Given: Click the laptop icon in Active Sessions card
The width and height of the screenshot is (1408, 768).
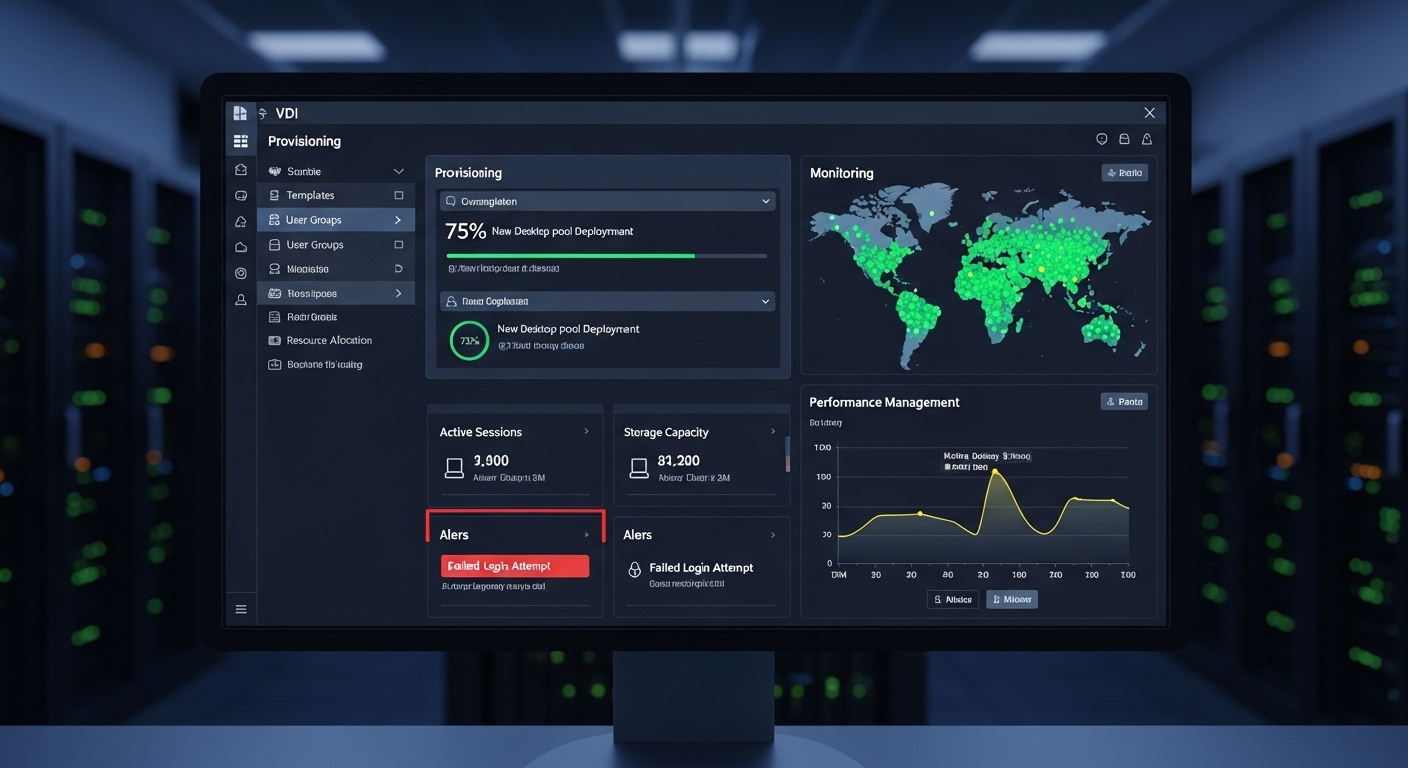Looking at the screenshot, I should tap(454, 467).
